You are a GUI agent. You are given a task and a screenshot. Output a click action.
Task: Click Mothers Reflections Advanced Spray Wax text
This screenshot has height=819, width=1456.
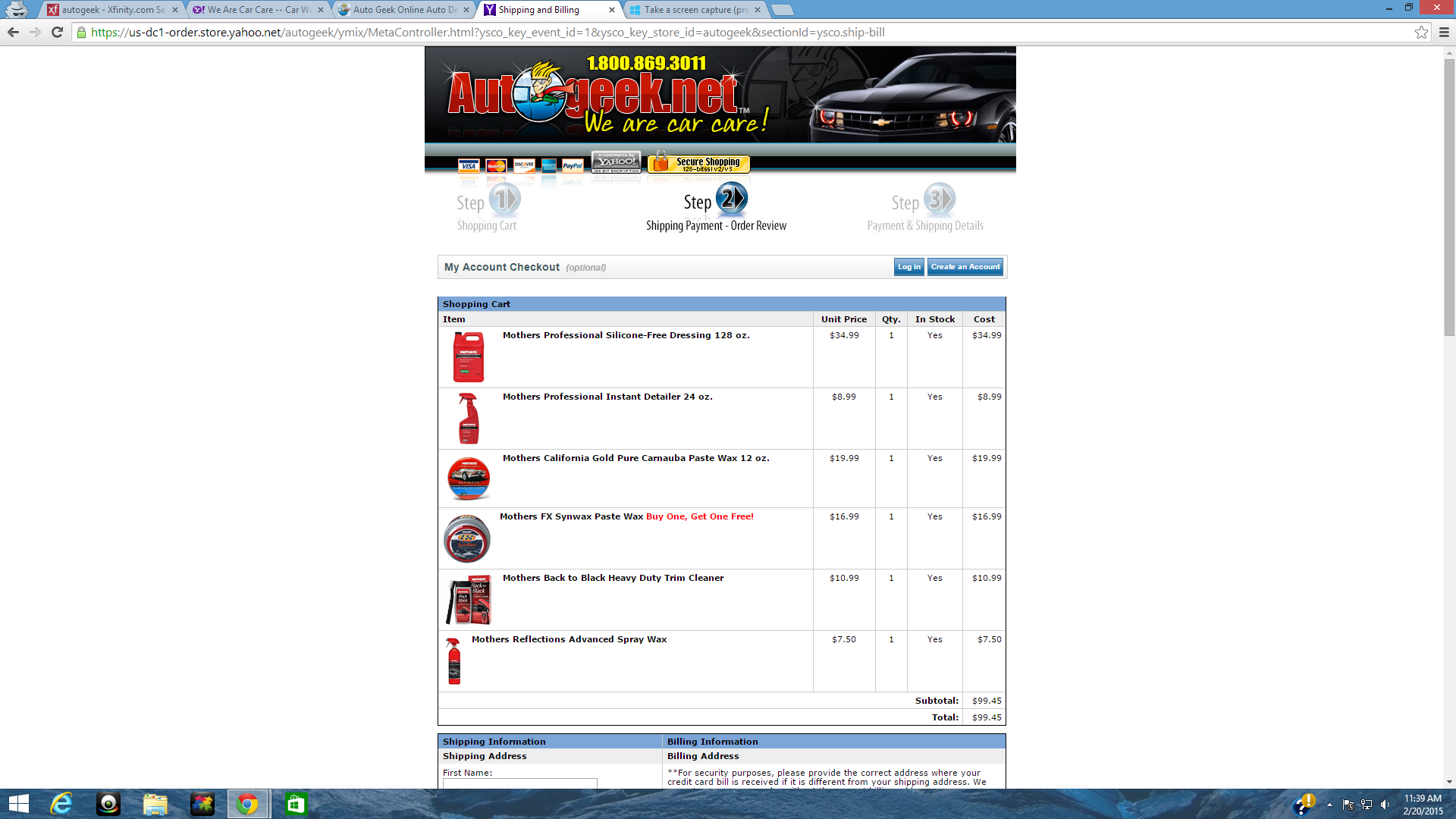pyautogui.click(x=569, y=639)
